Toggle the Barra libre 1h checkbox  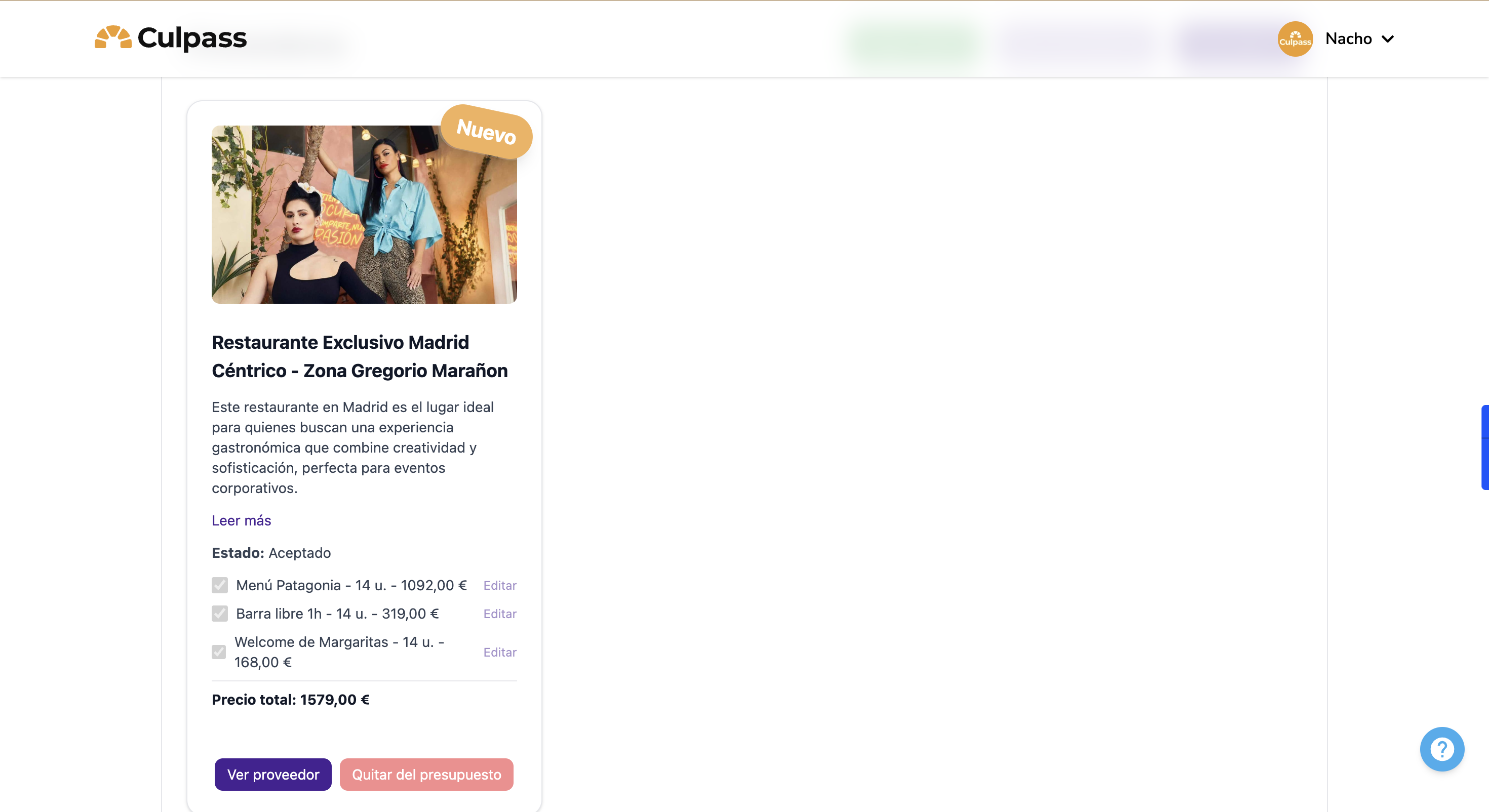(x=220, y=613)
